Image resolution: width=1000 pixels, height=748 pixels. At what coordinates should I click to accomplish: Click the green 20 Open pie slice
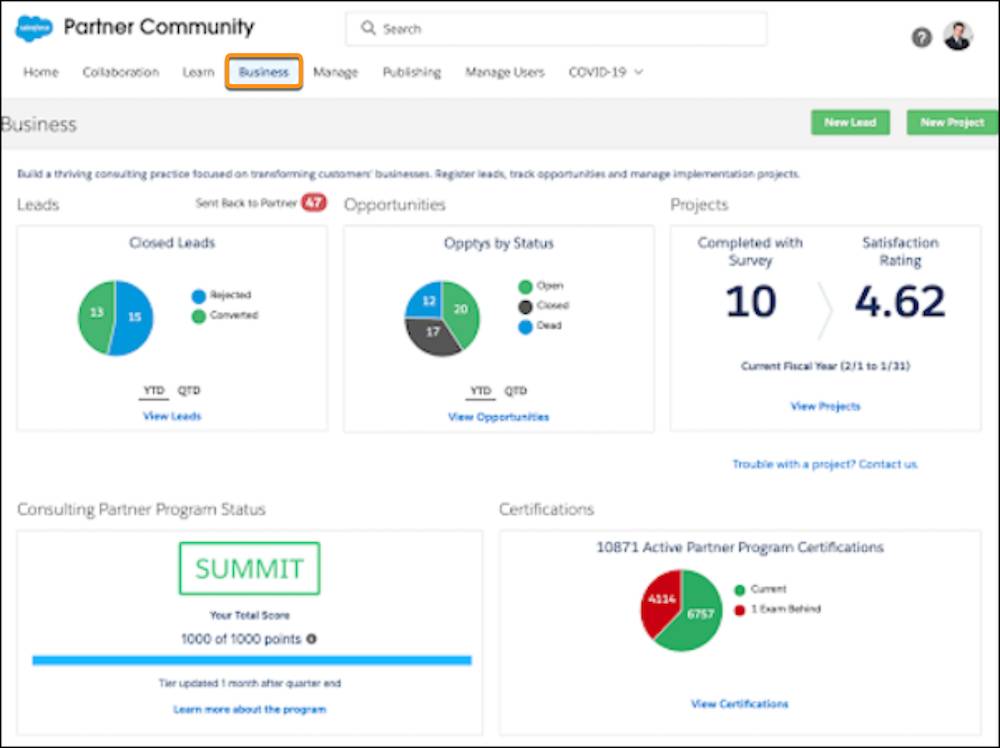coord(461,309)
